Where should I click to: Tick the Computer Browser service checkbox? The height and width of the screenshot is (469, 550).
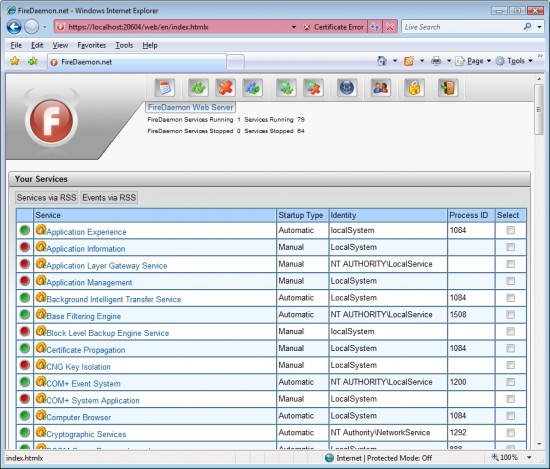510,416
